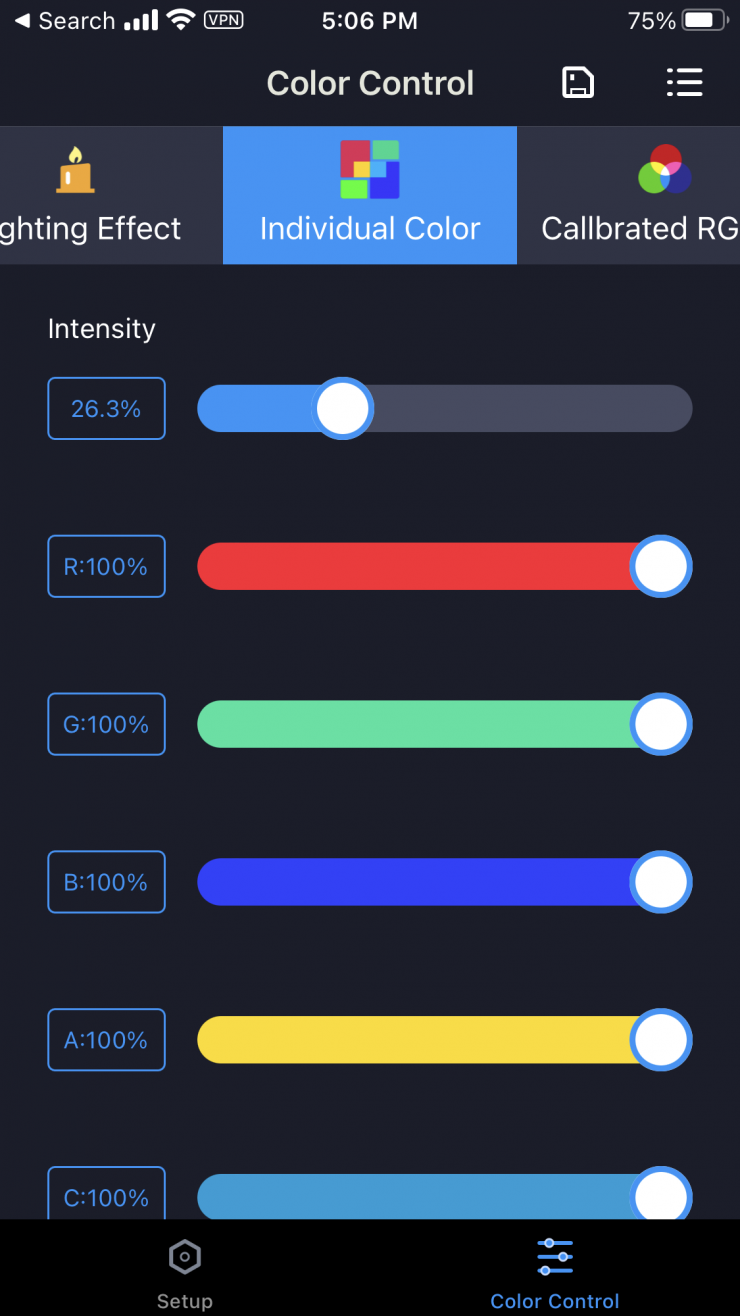Tap the Setup hexagon icon
740x1316 pixels.
[x=185, y=1257]
